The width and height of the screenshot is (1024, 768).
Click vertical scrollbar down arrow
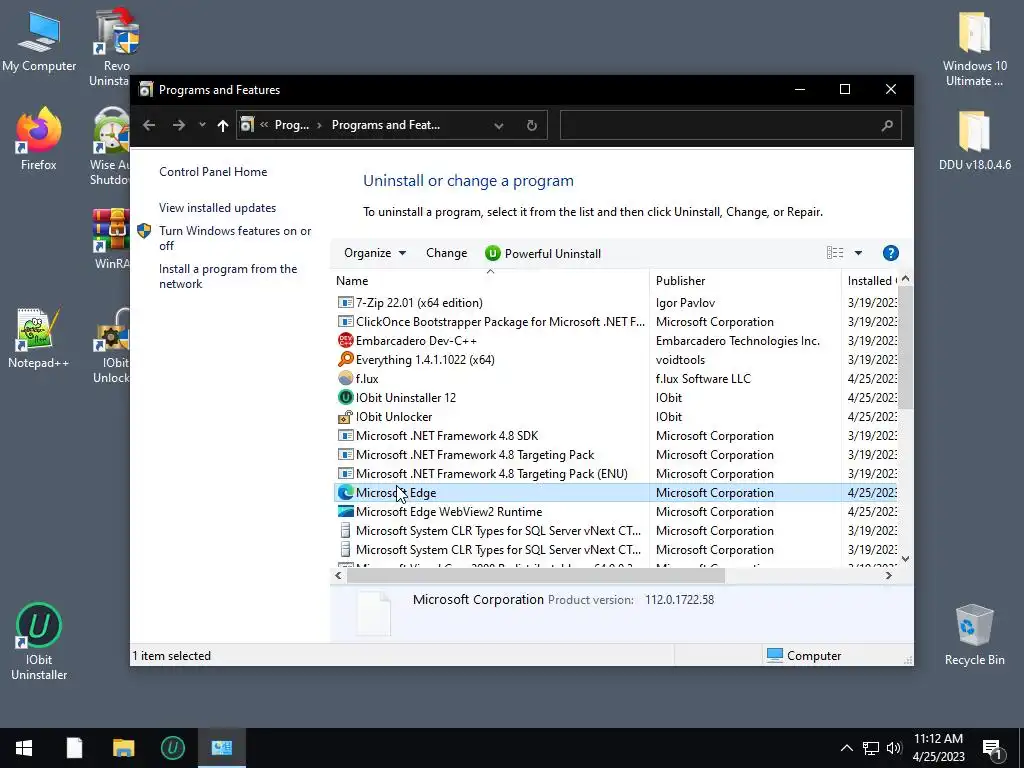[x=905, y=558]
